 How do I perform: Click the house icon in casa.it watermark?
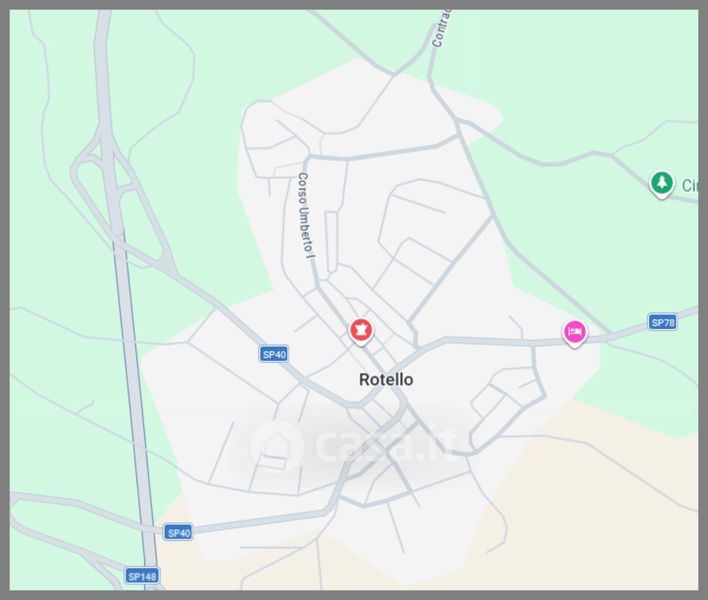click(x=276, y=447)
